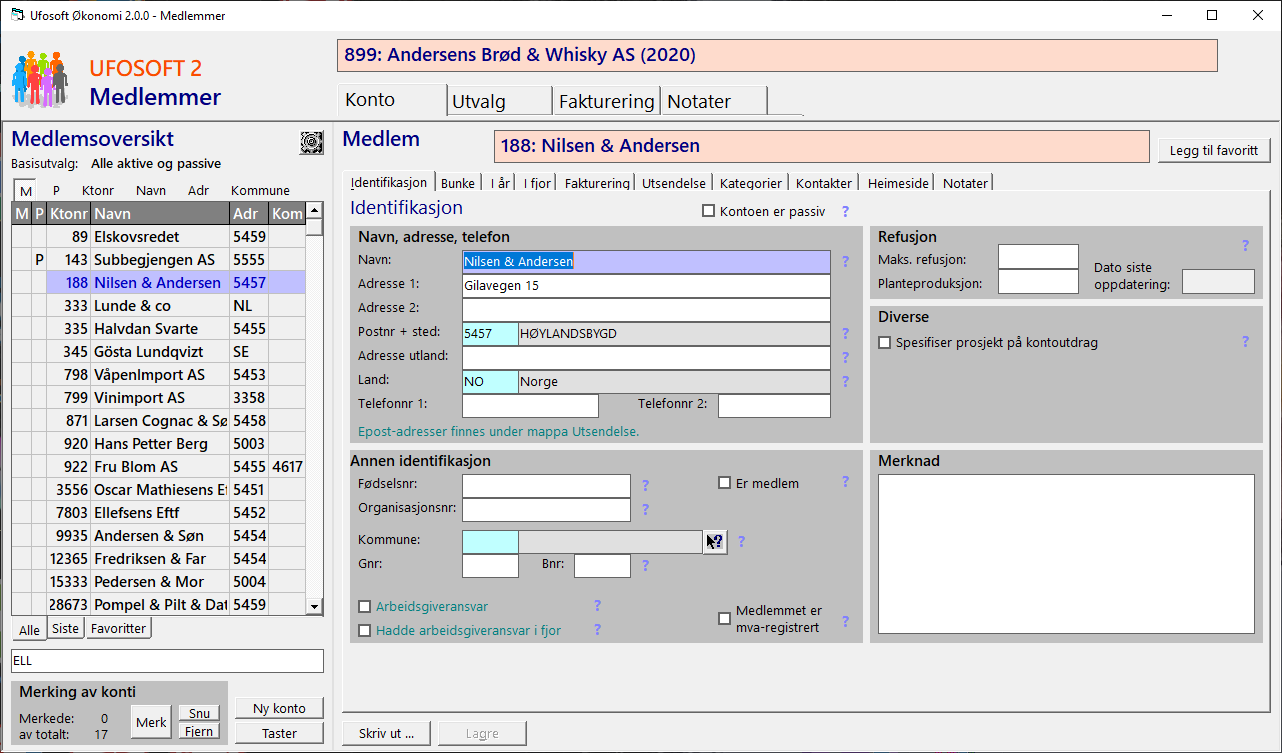This screenshot has width=1282, height=753.
Task: Select member row Vinimport AS
Action: click(158, 398)
